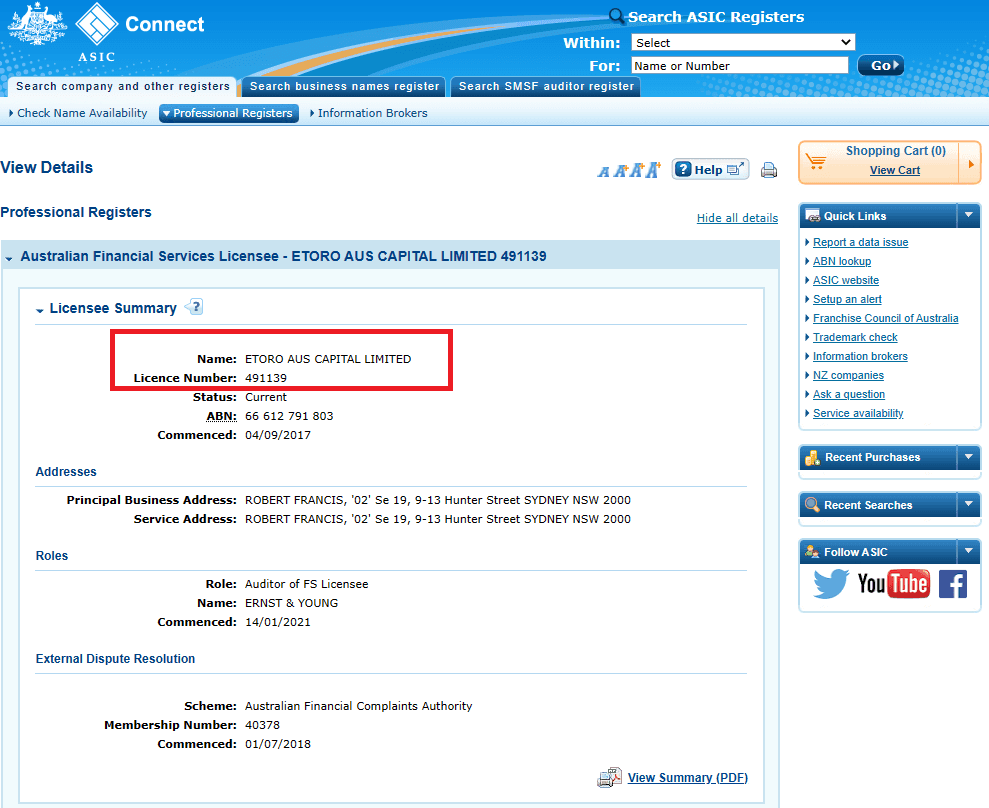Click the people icon beside Follow ASIC

point(812,552)
